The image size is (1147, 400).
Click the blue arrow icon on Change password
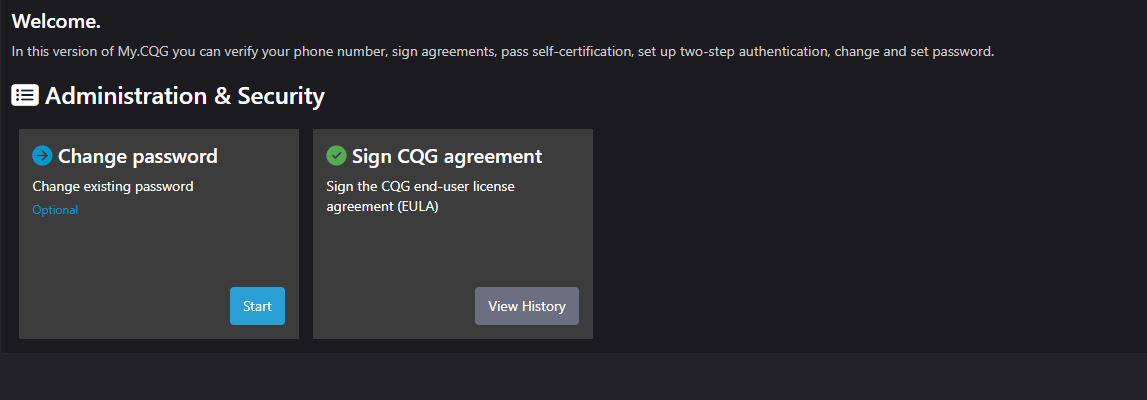tap(42, 156)
